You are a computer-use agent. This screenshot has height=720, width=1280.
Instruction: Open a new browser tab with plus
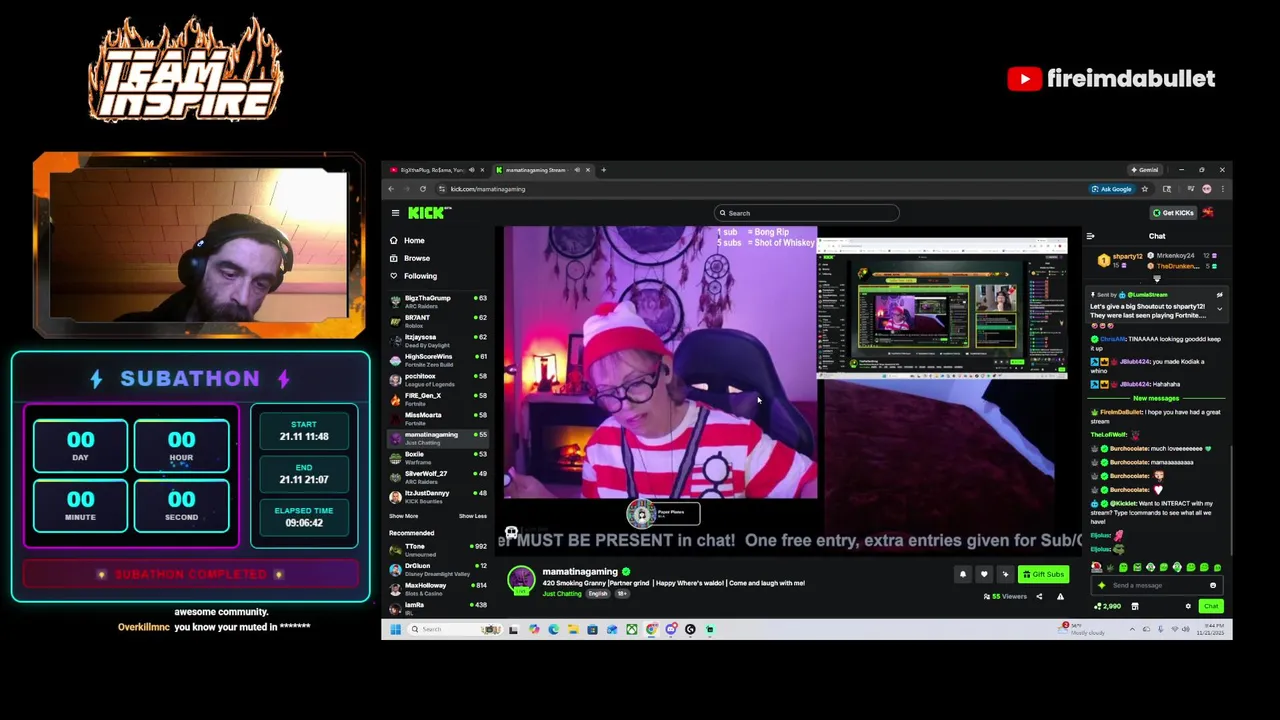603,170
